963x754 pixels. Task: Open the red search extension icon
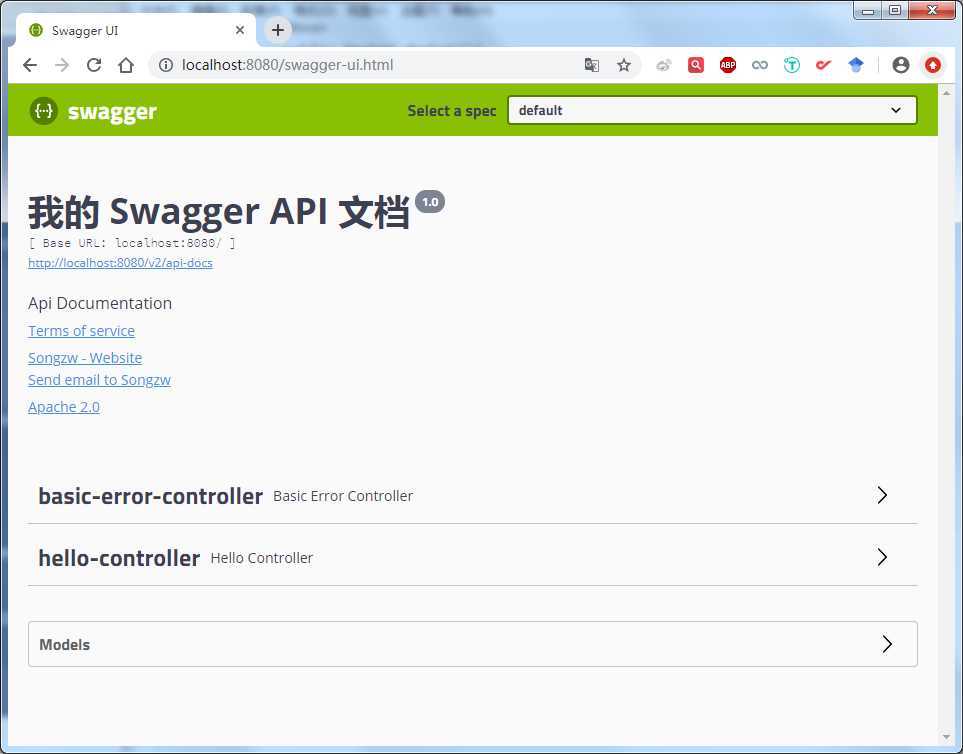696,65
